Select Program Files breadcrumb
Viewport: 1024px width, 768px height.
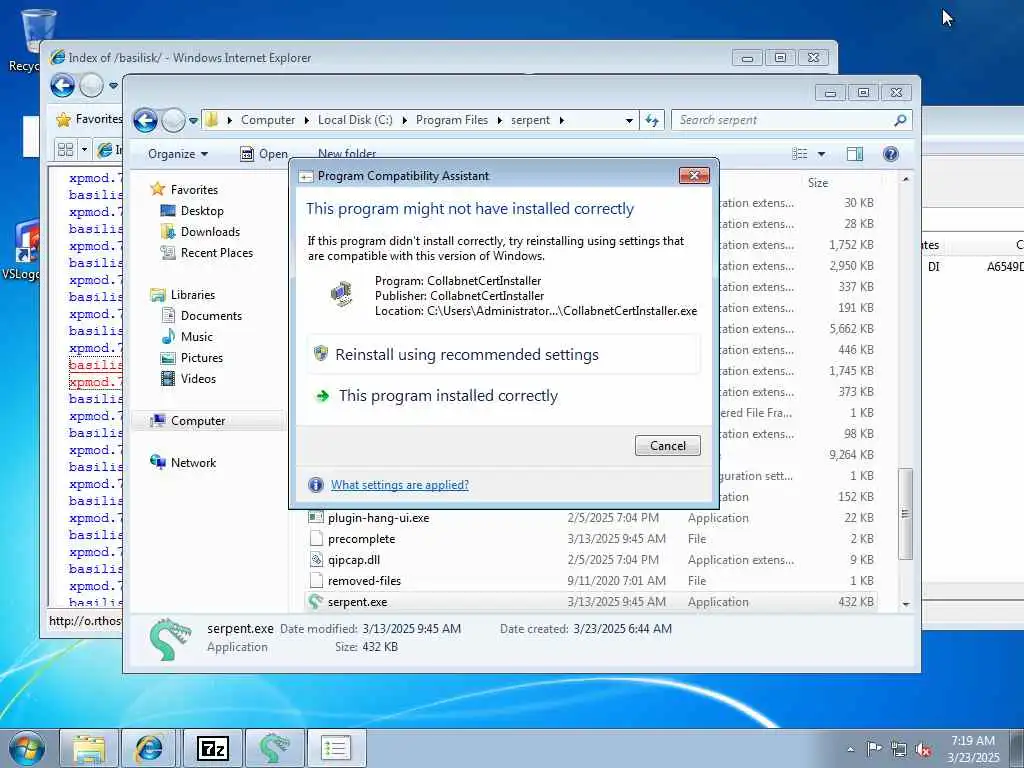[452, 120]
